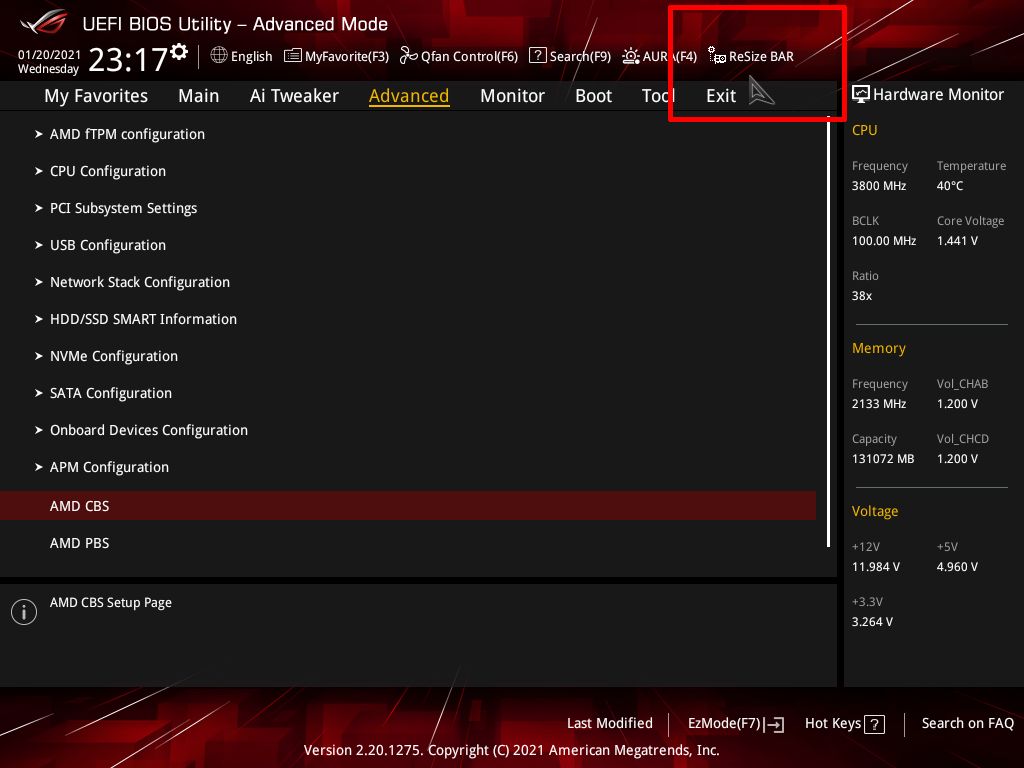This screenshot has height=768, width=1024.
Task: Switch to Boot tab
Action: (x=593, y=96)
